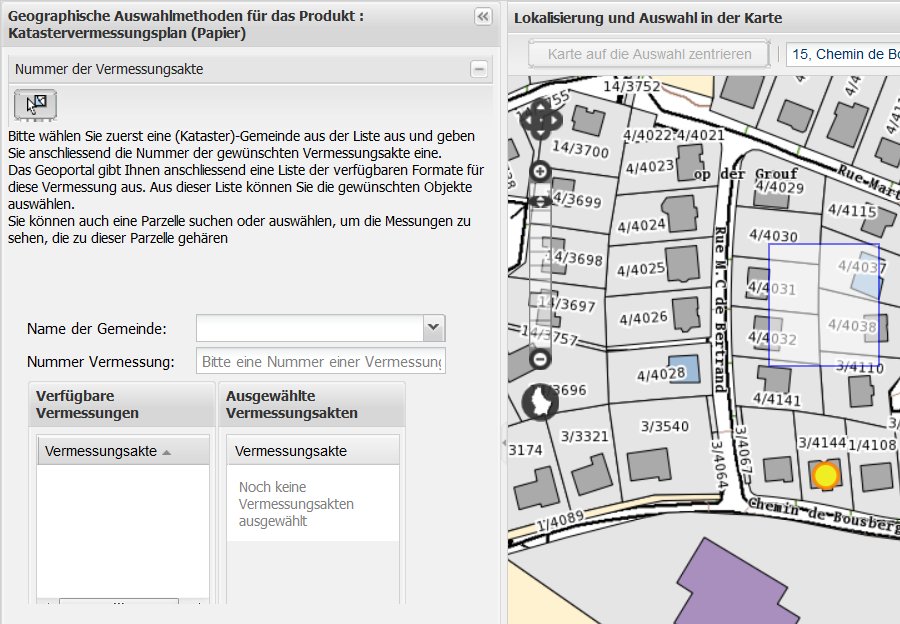Select the Verfügbare Vermessungen panel header
This screenshot has height=624, width=900.
[x=120, y=403]
